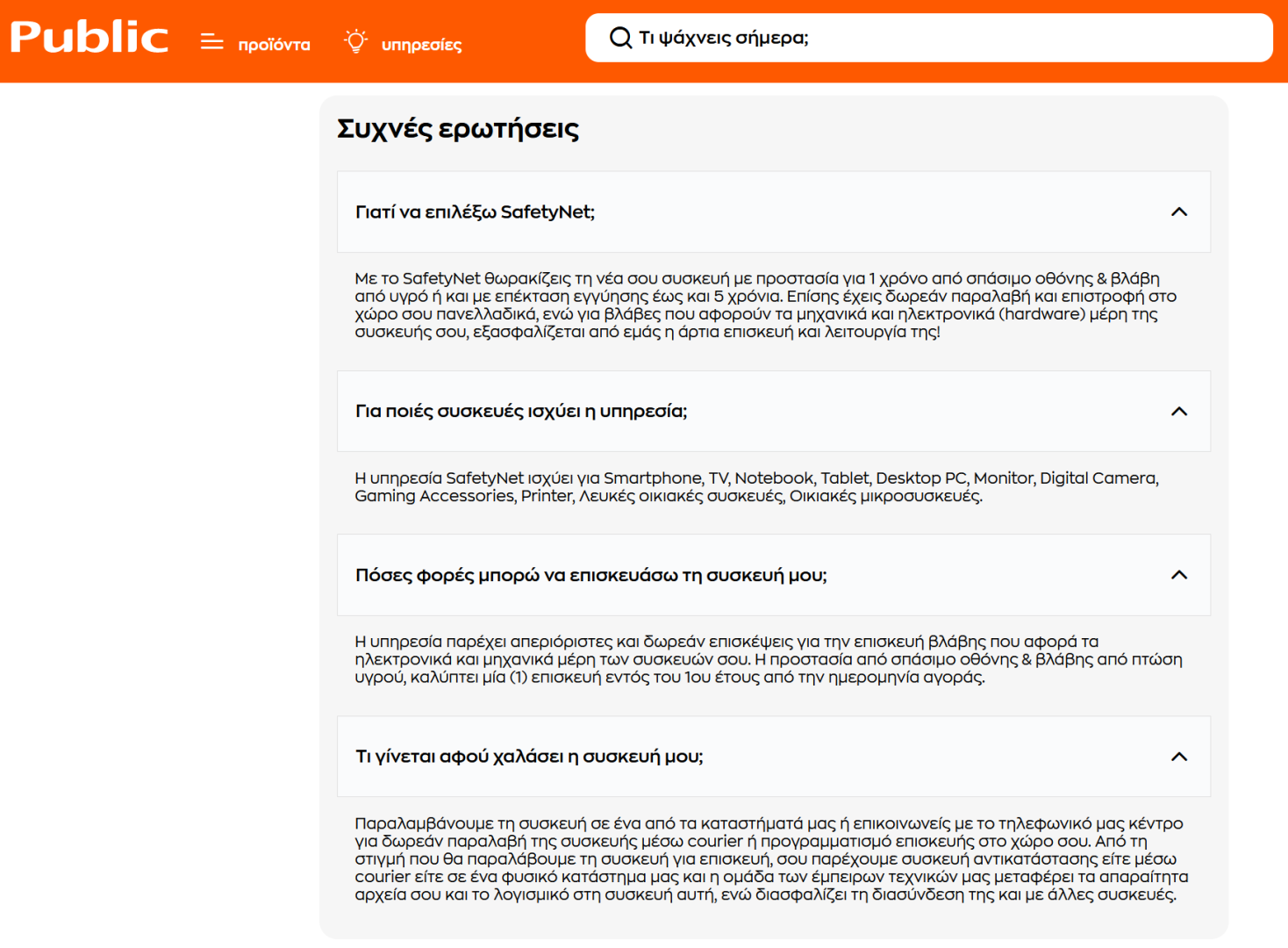Screen dimensions: 1288x948
Task: Click the answer starting 'Η υπηρεσία παρέχει απεριόριστες'
Action: tap(769, 659)
